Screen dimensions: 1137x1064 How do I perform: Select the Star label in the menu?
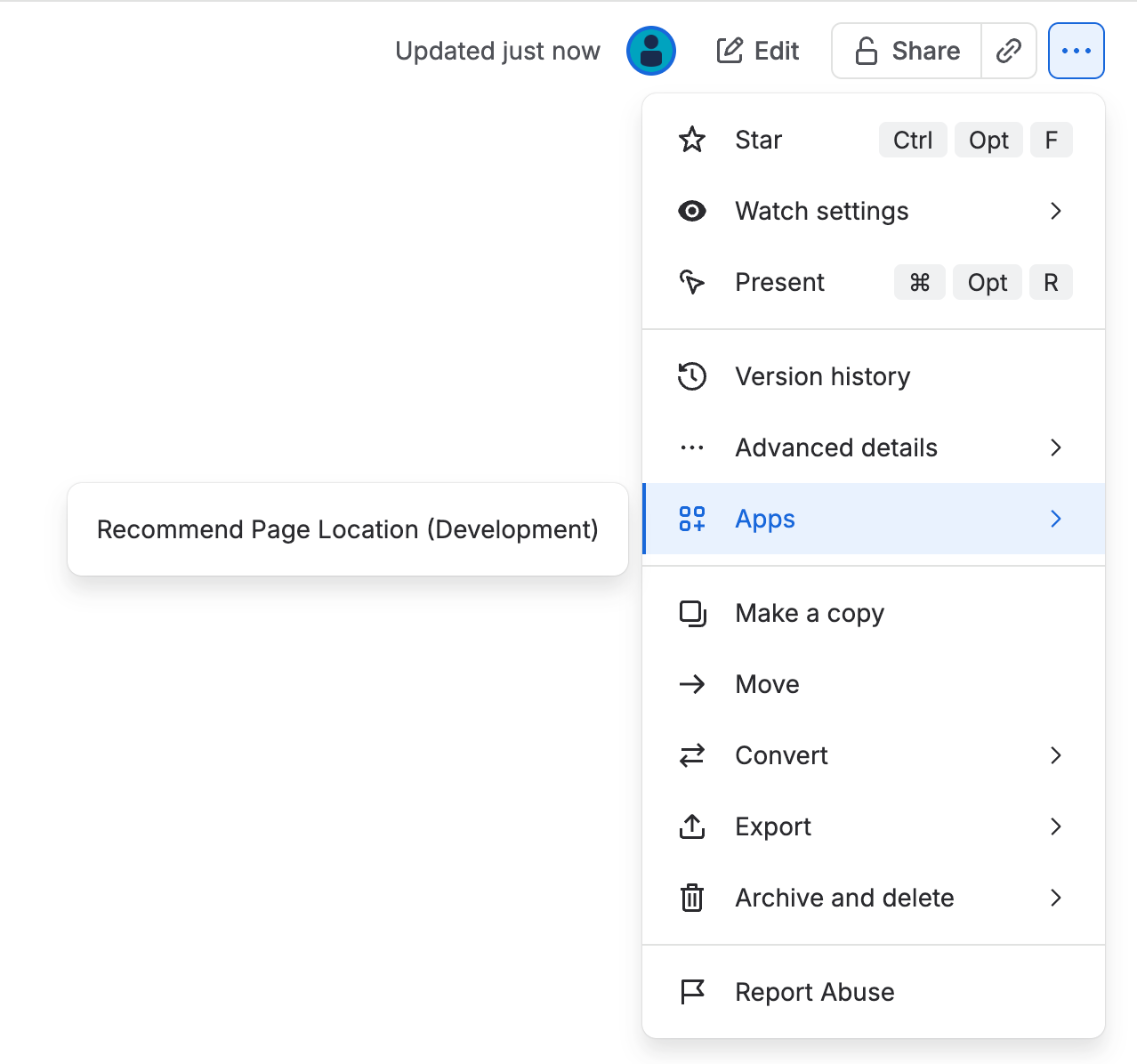coord(758,139)
